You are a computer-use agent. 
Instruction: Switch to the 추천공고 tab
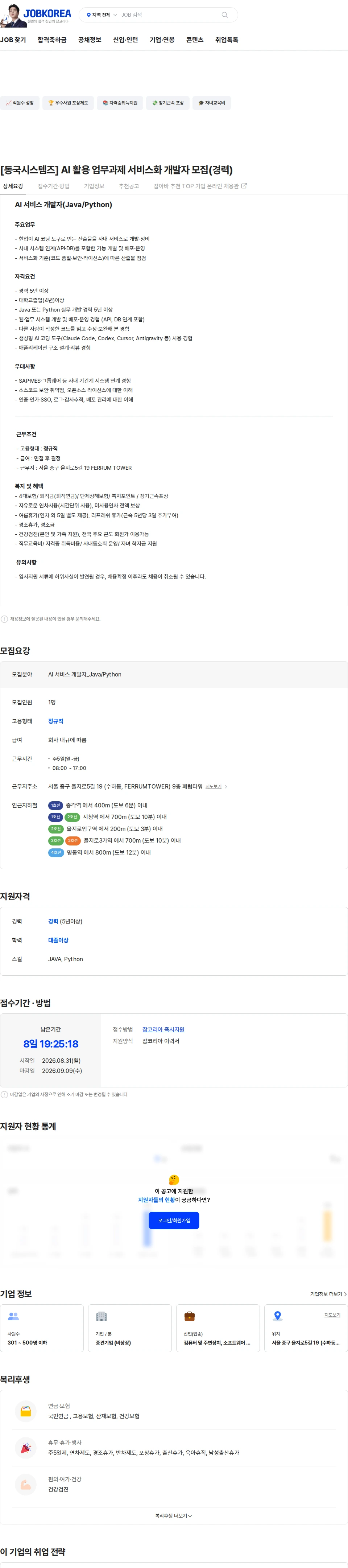129,186
